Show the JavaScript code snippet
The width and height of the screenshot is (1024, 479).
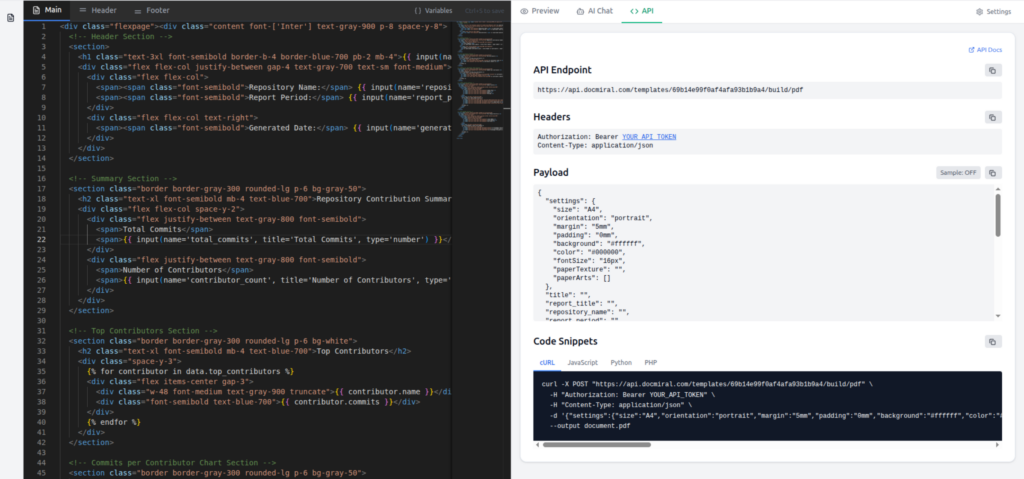583,362
